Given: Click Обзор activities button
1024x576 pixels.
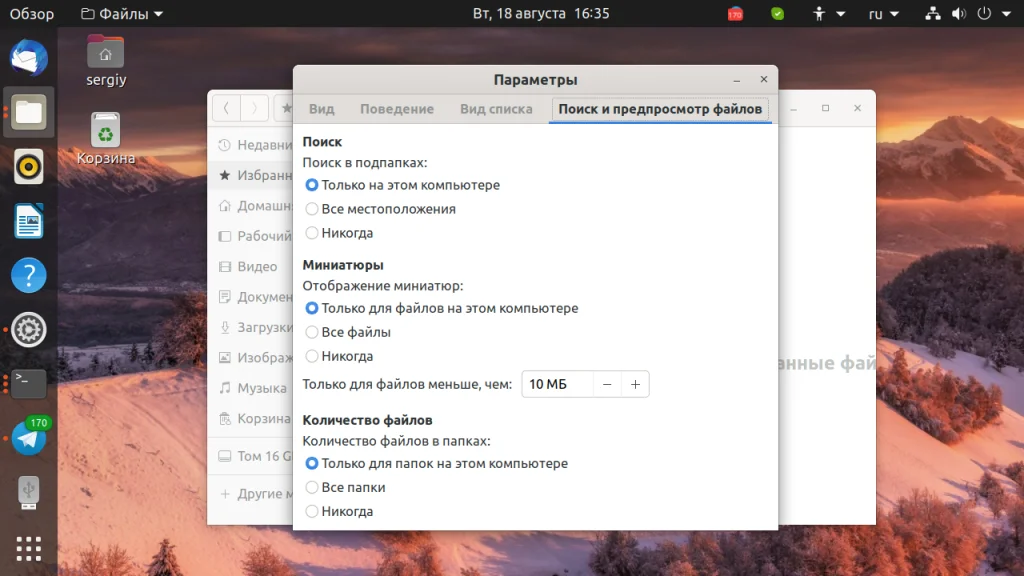Looking at the screenshot, I should (31, 14).
